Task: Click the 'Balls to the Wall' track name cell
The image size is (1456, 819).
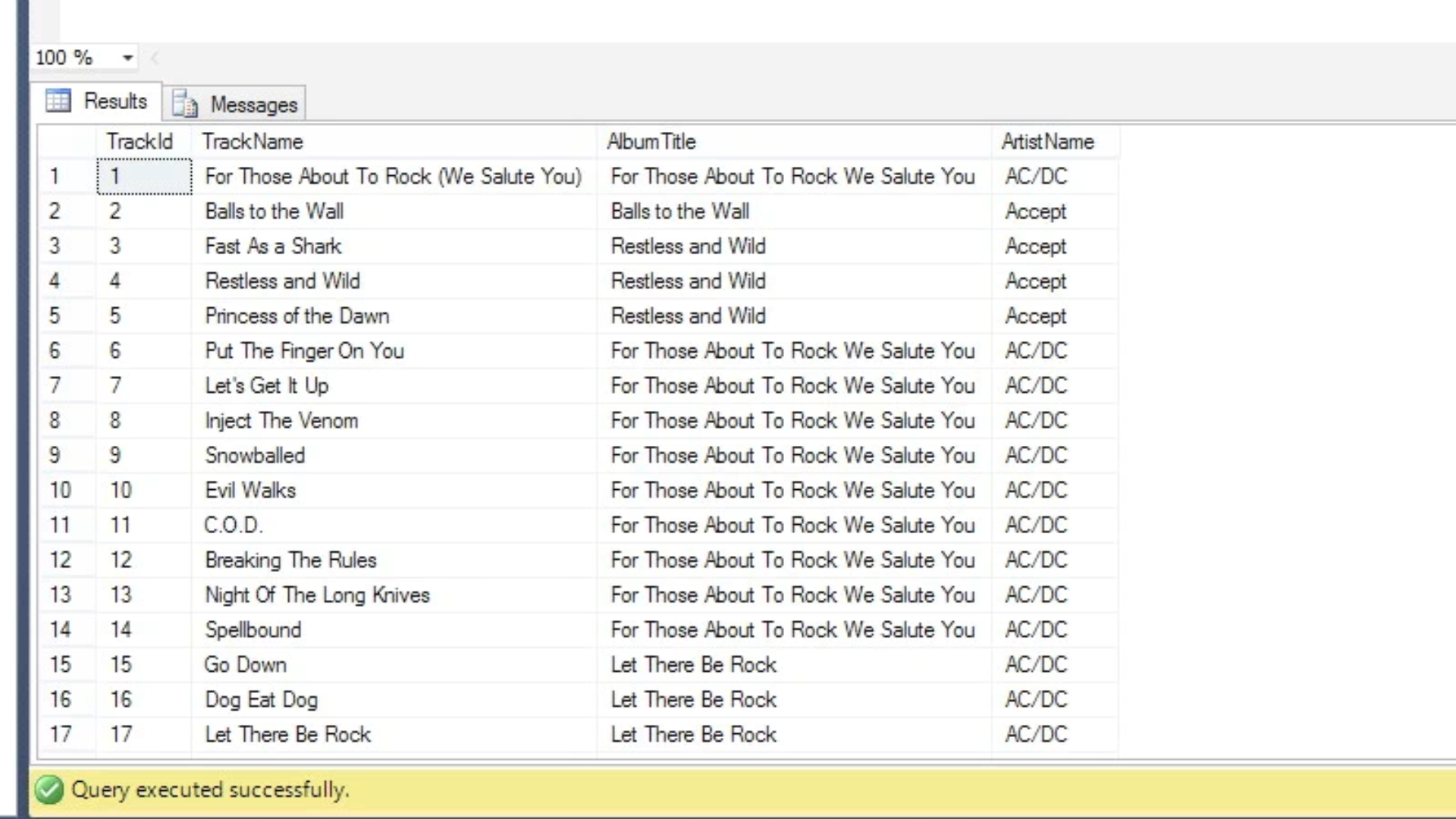Action: tap(275, 212)
